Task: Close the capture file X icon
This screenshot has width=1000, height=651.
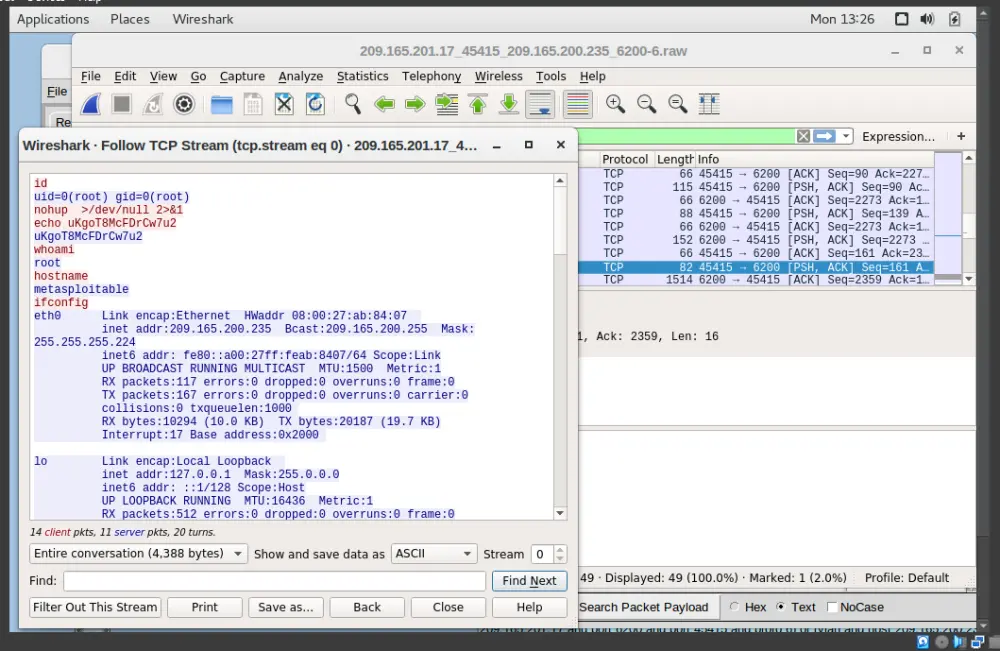Action: tap(284, 103)
